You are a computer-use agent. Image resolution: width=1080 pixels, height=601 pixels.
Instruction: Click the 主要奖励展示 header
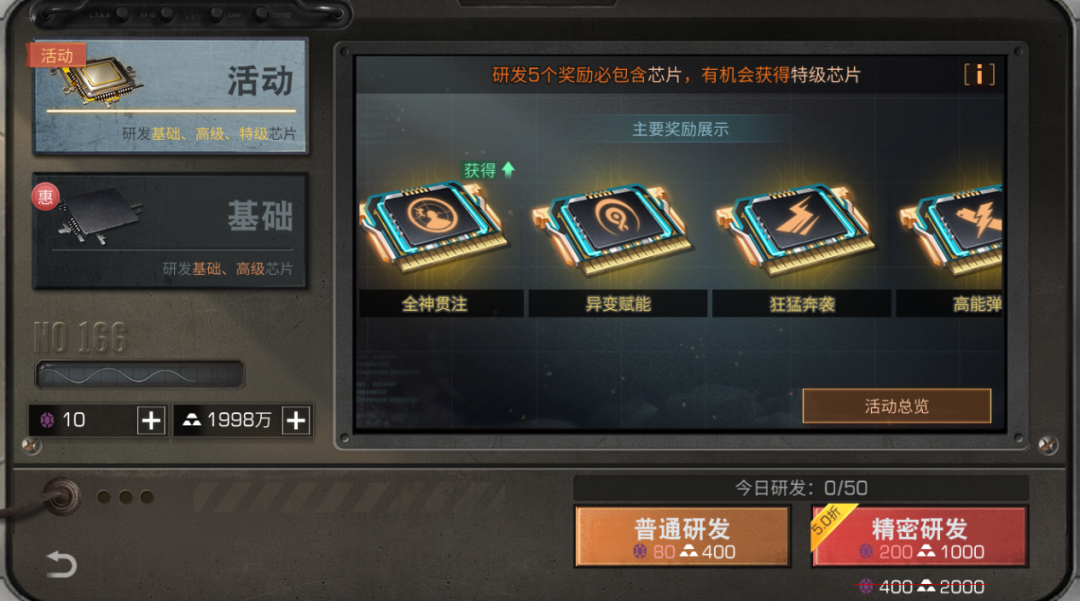pyautogui.click(x=681, y=129)
